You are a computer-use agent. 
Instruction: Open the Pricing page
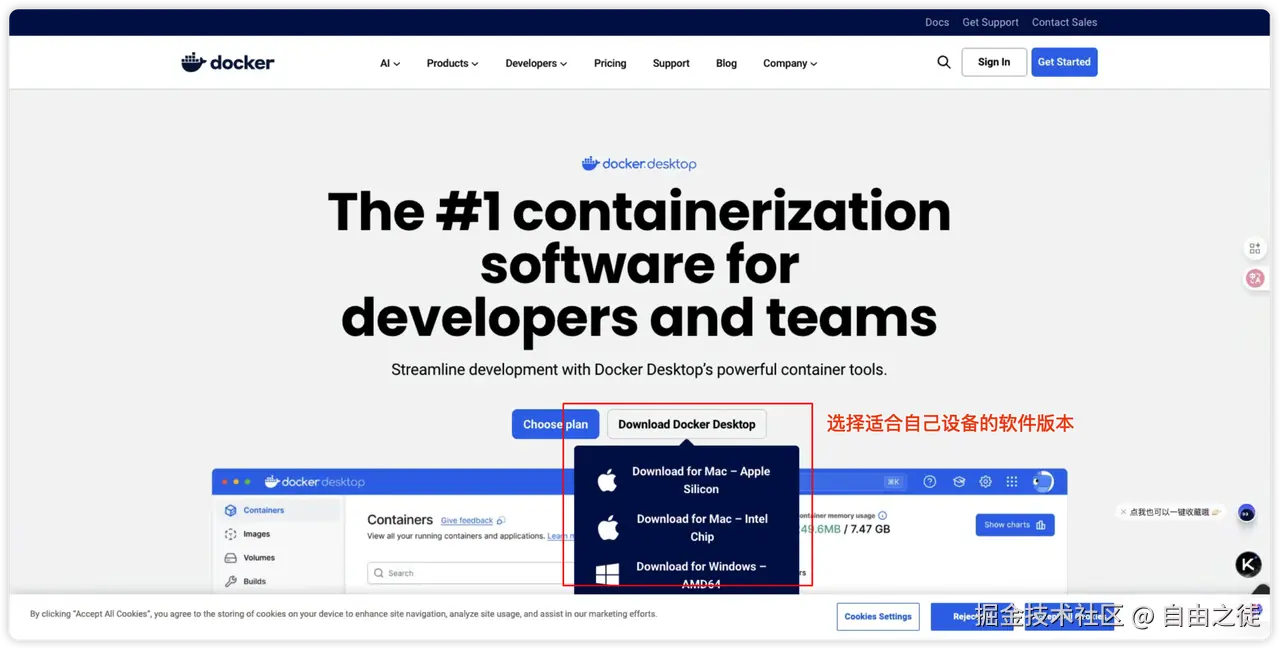[x=610, y=63]
